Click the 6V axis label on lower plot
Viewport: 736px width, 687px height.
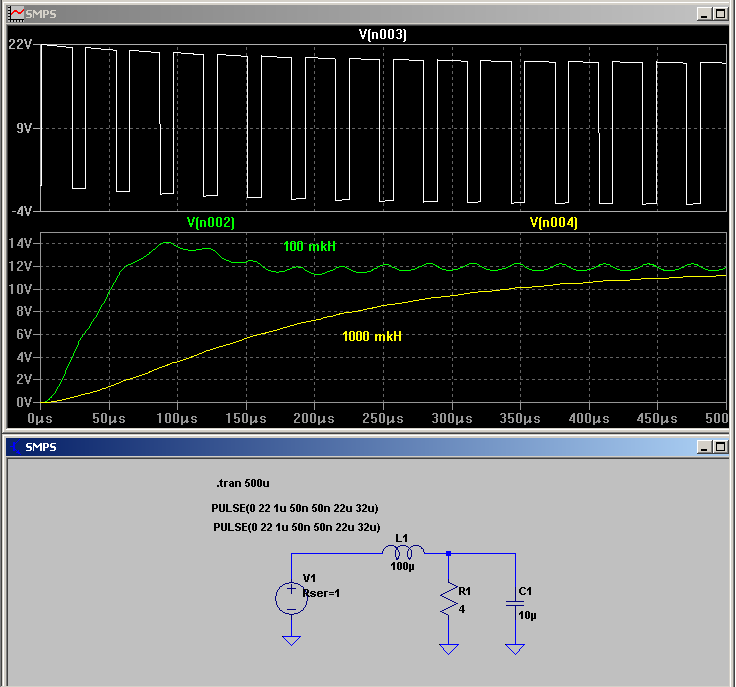[24, 335]
